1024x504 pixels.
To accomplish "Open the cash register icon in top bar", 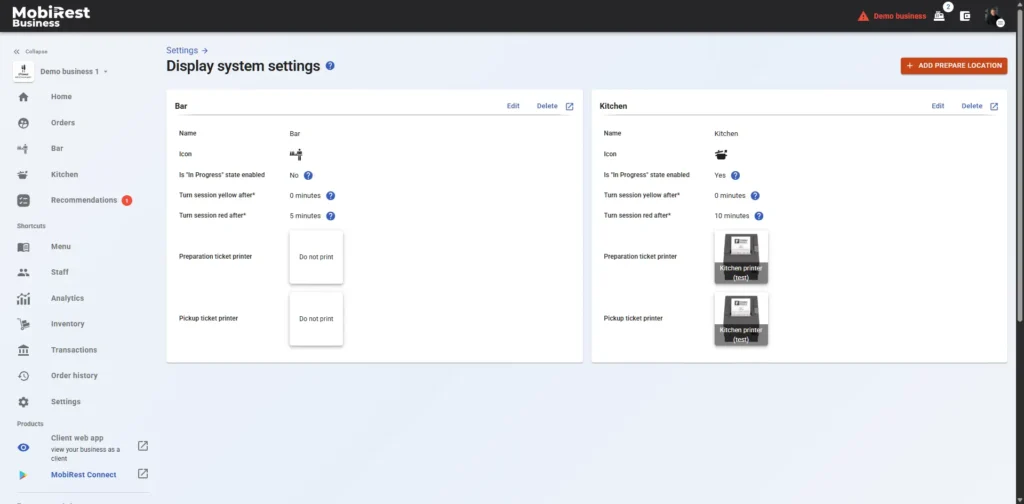I will 938,16.
